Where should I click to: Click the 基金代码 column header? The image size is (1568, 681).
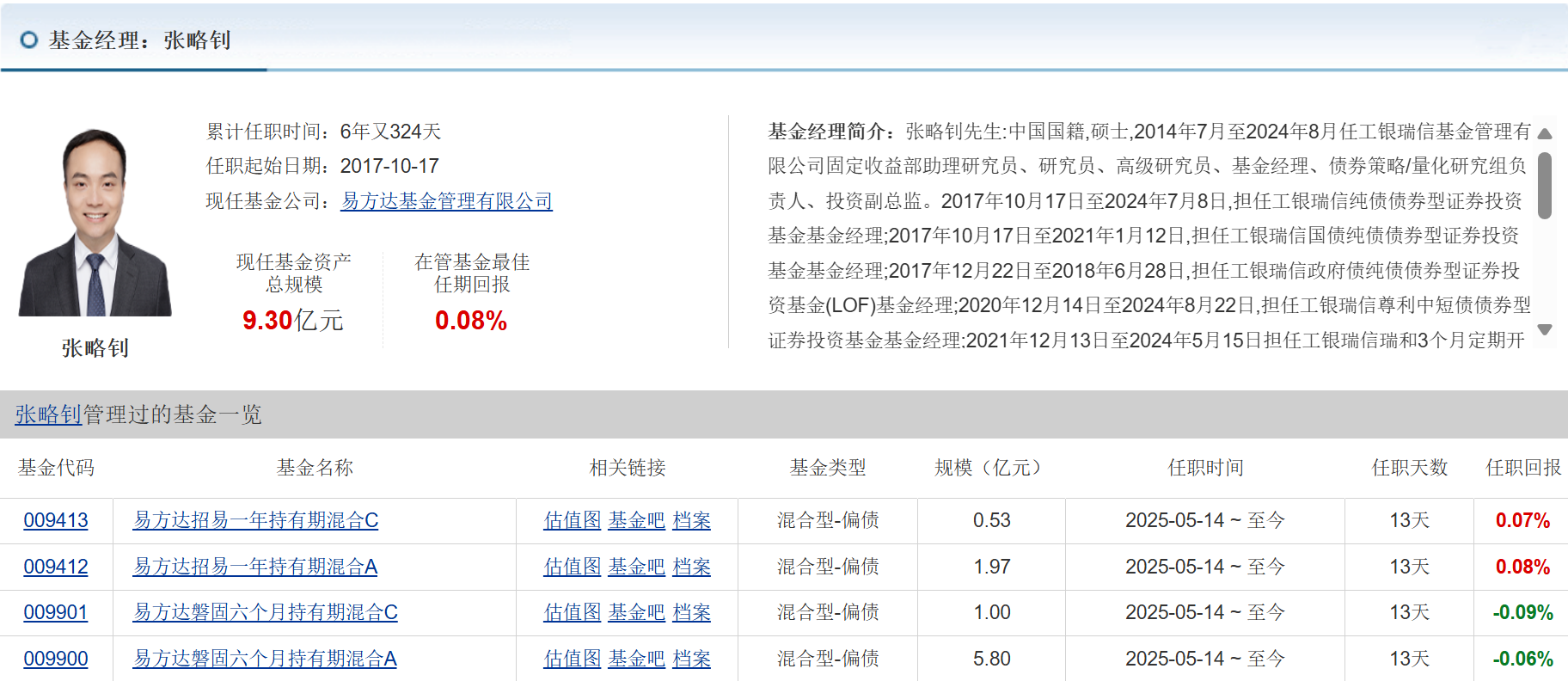[56, 468]
